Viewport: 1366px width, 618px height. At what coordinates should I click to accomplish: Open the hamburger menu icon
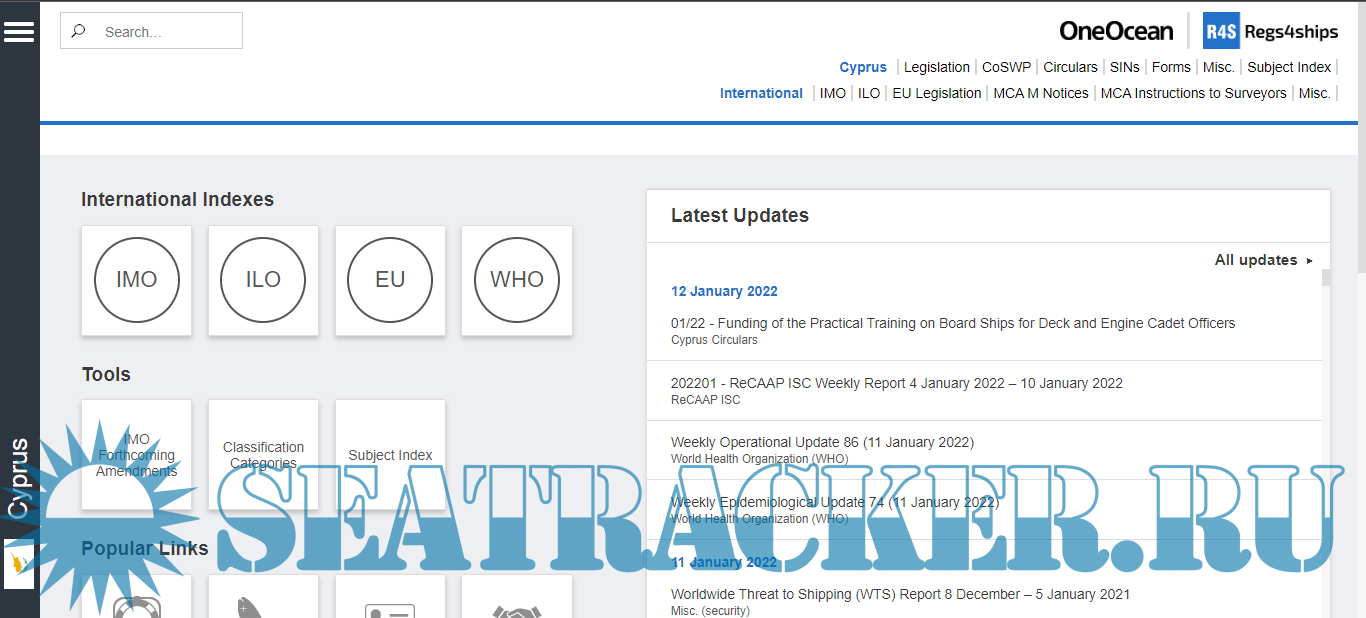tap(19, 32)
